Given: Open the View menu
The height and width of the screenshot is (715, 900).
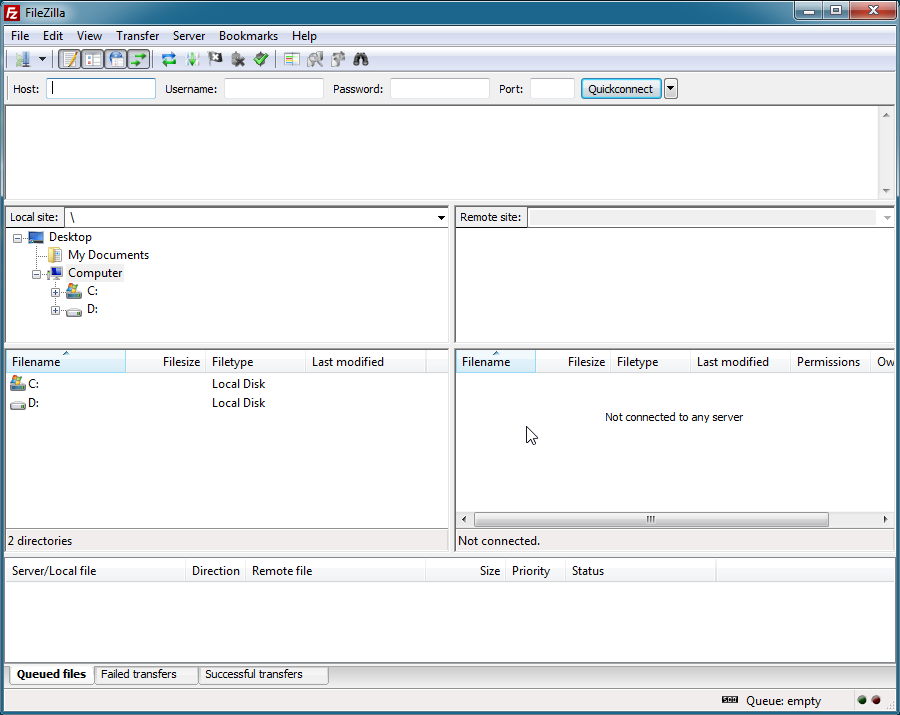Looking at the screenshot, I should (90, 36).
